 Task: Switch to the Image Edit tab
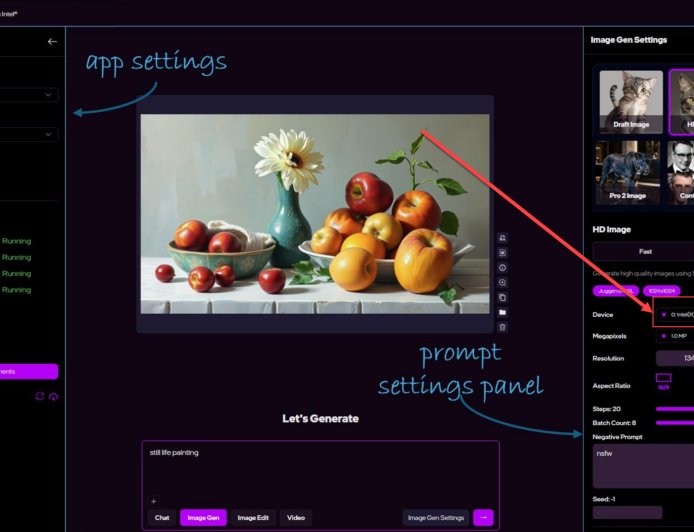pos(254,518)
